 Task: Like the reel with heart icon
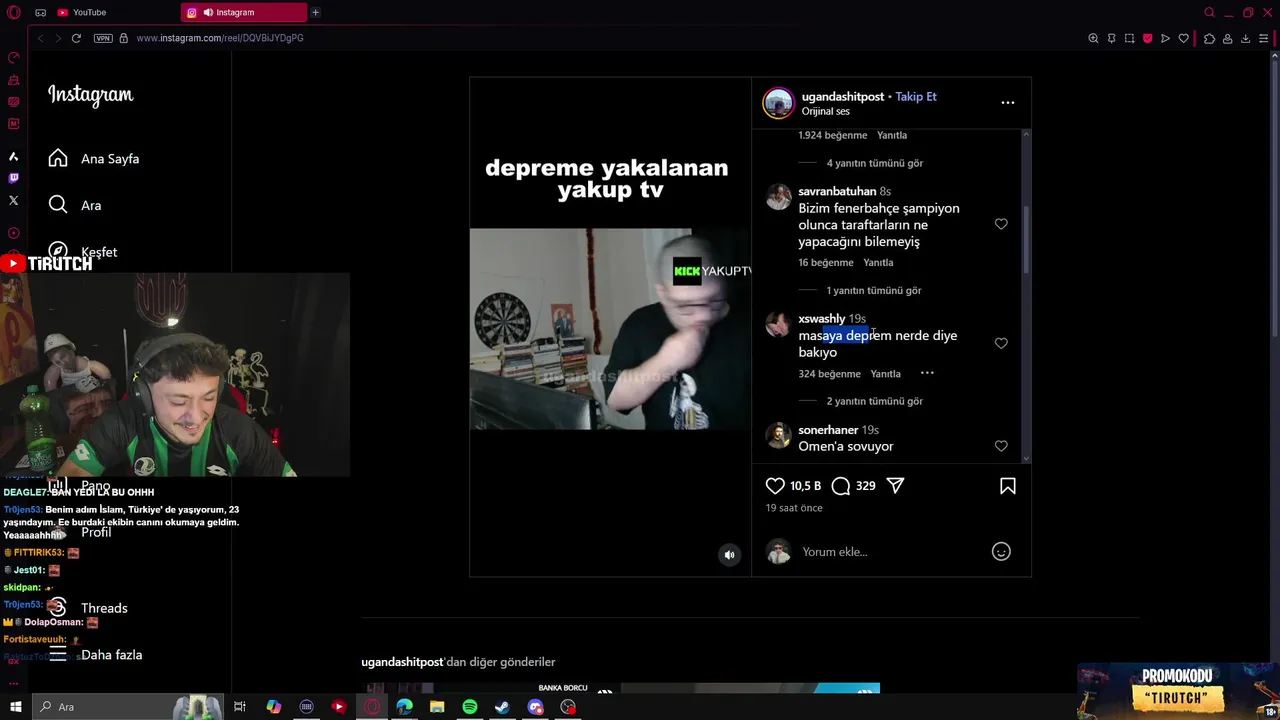[775, 486]
